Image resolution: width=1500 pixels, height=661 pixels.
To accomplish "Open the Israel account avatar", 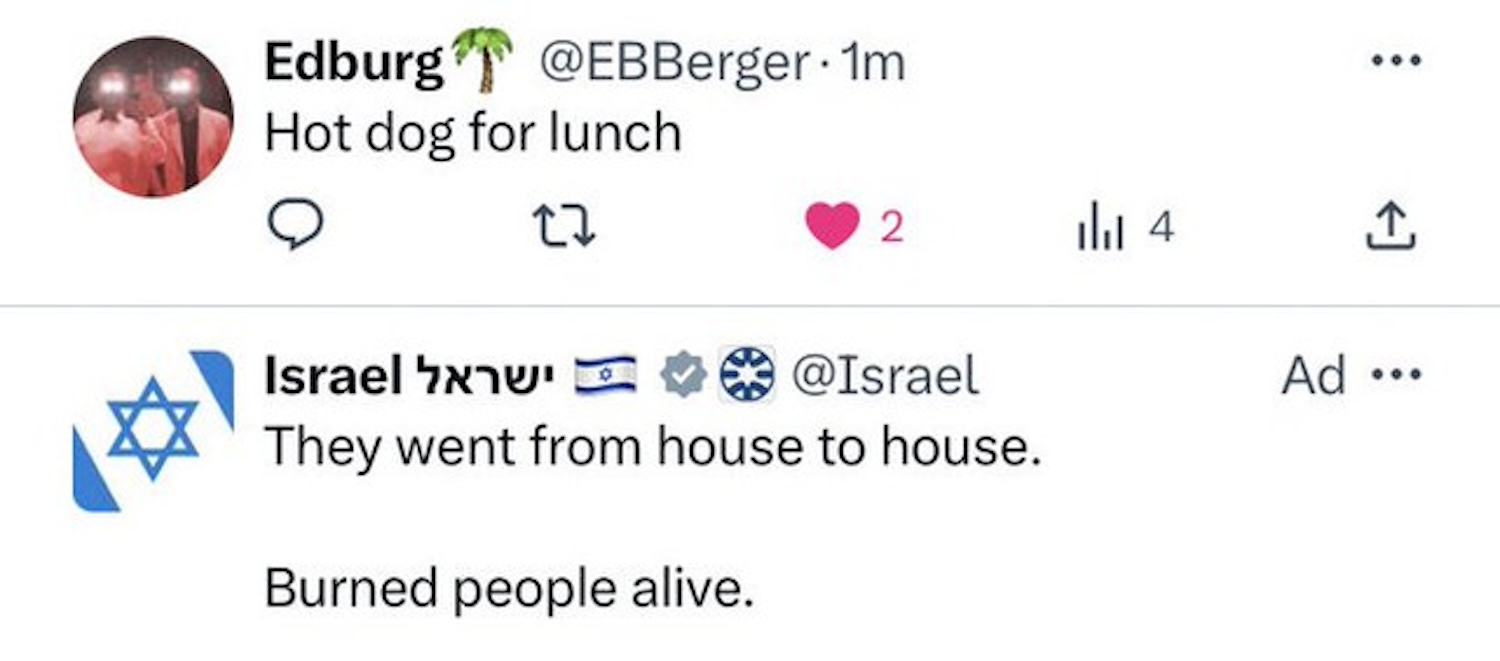I will pos(153,432).
